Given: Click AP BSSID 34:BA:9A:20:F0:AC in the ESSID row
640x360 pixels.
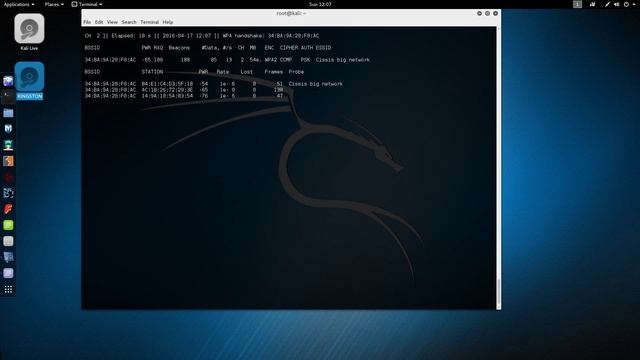Looking at the screenshot, I should tap(110, 60).
